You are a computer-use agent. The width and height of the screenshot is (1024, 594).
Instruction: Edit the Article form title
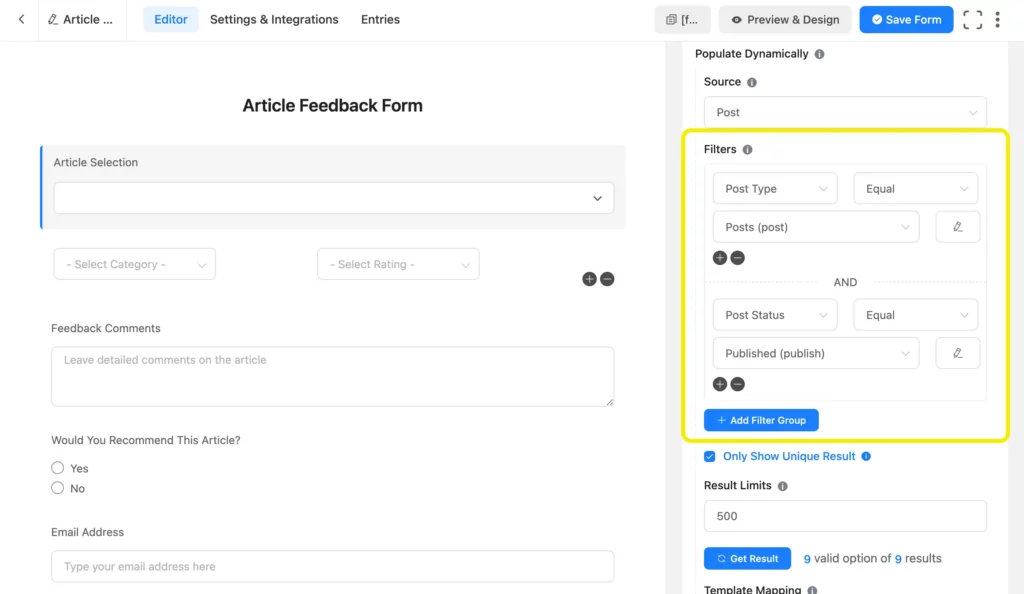[81, 20]
